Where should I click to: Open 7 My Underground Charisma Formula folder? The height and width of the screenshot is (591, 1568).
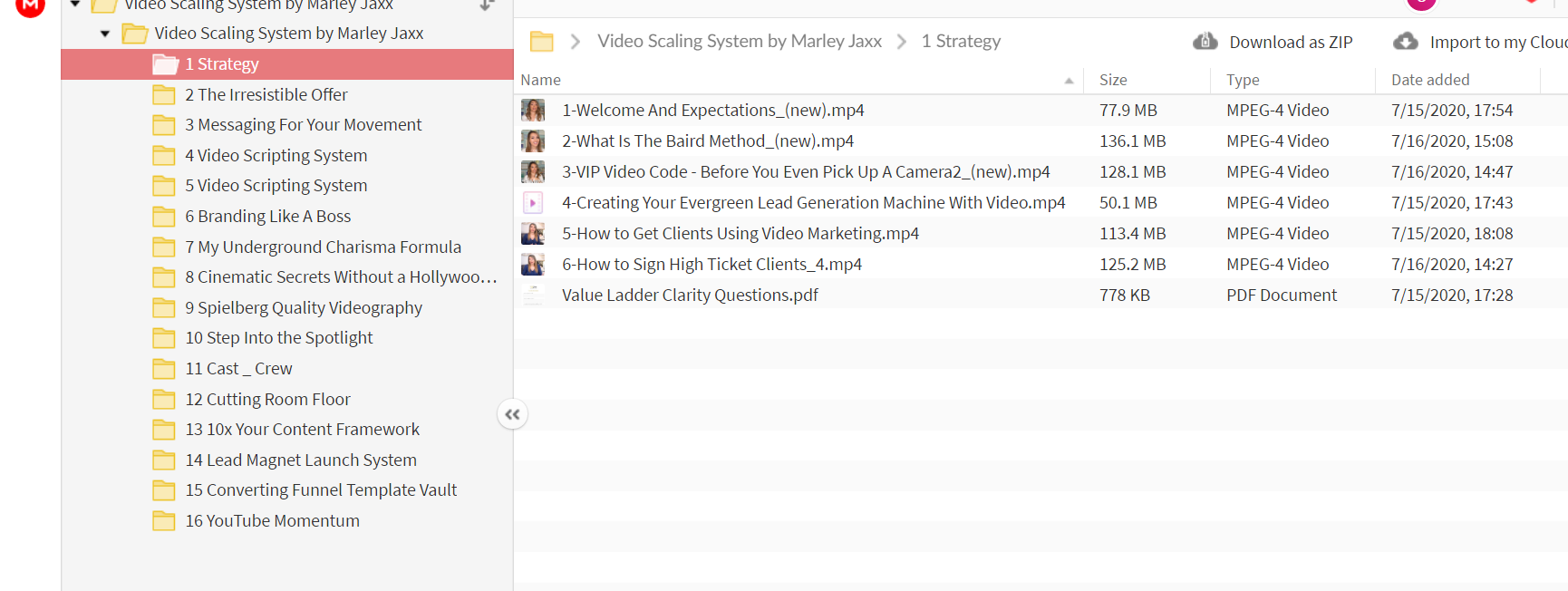pos(324,247)
